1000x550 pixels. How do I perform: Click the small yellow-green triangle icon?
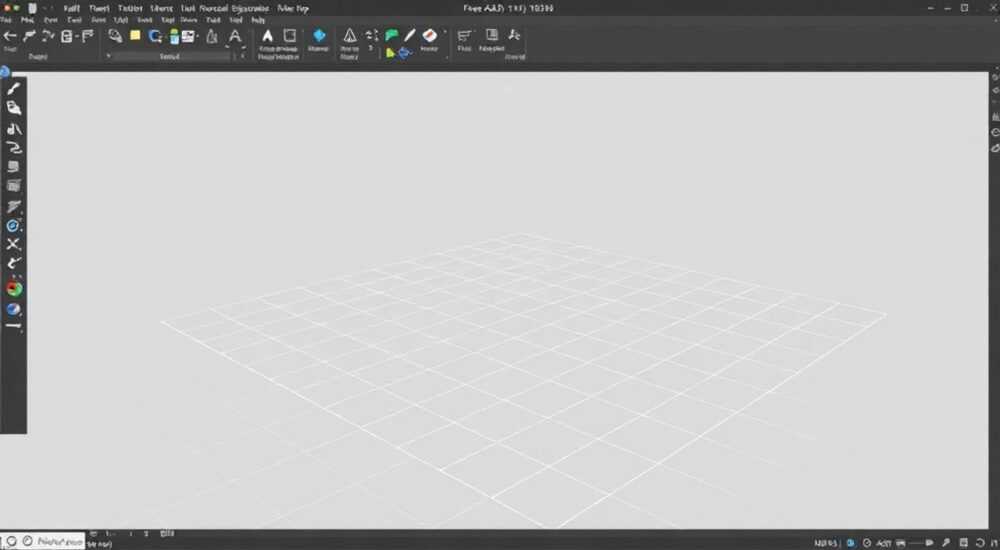pyautogui.click(x=390, y=54)
